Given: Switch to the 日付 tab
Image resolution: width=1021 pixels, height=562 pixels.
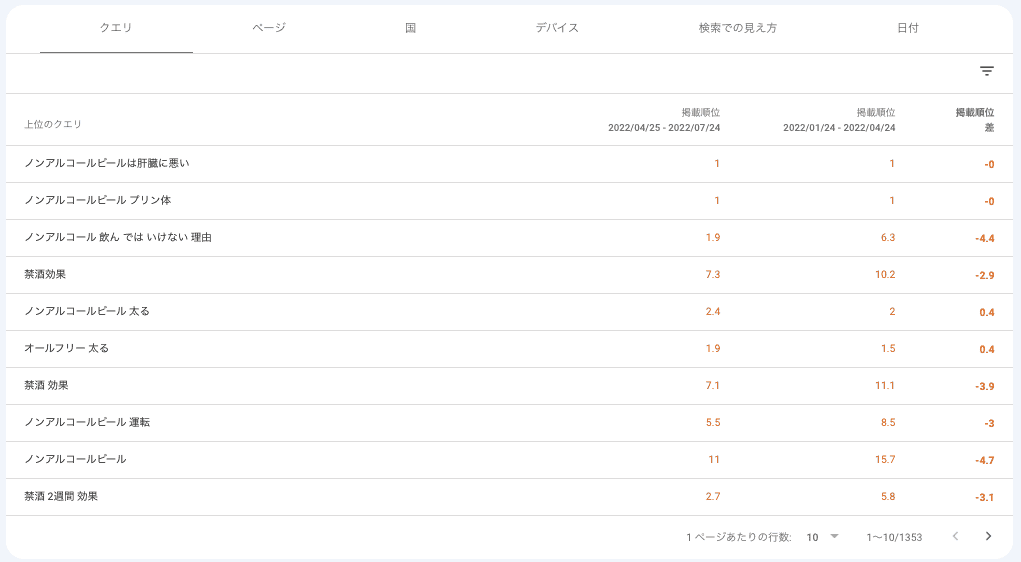Looking at the screenshot, I should click(908, 28).
